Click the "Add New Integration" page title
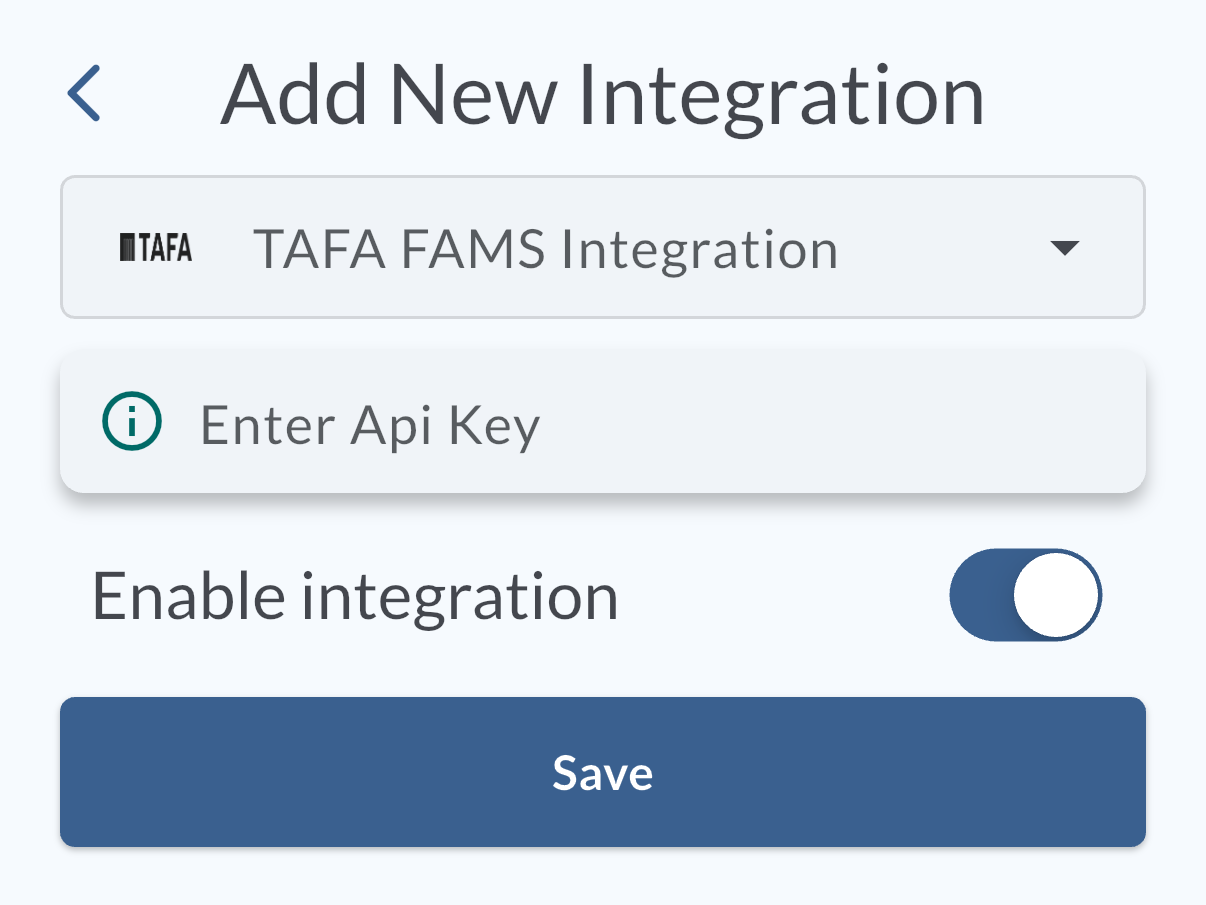The image size is (1206, 905). (602, 95)
